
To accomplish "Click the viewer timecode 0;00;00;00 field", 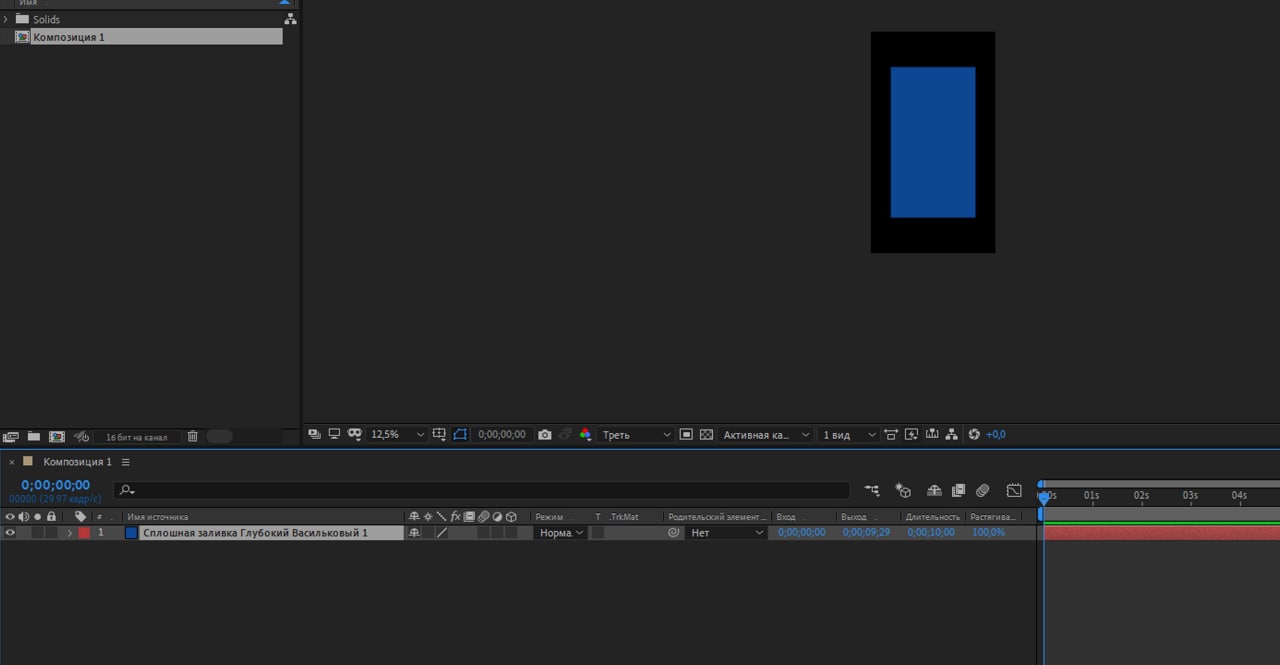I will click(502, 435).
